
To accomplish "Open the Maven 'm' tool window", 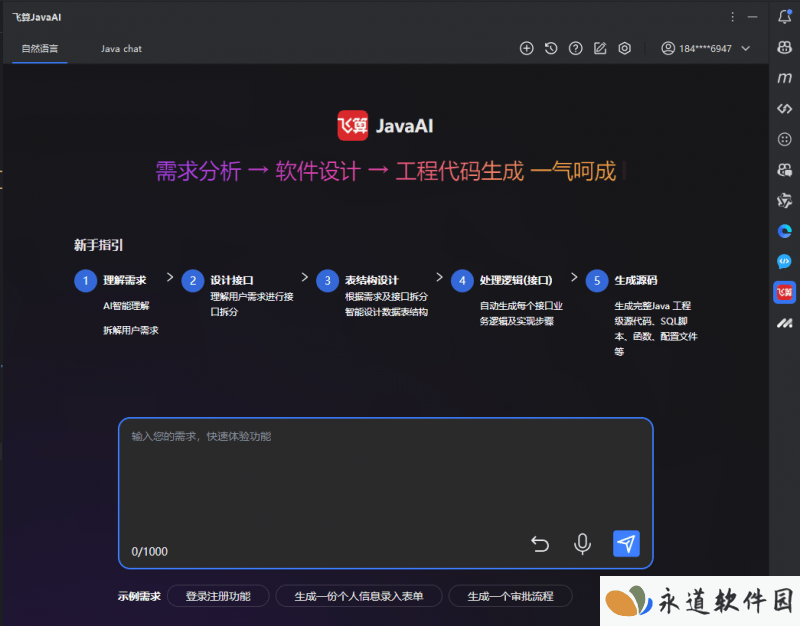I will pyautogui.click(x=785, y=78).
